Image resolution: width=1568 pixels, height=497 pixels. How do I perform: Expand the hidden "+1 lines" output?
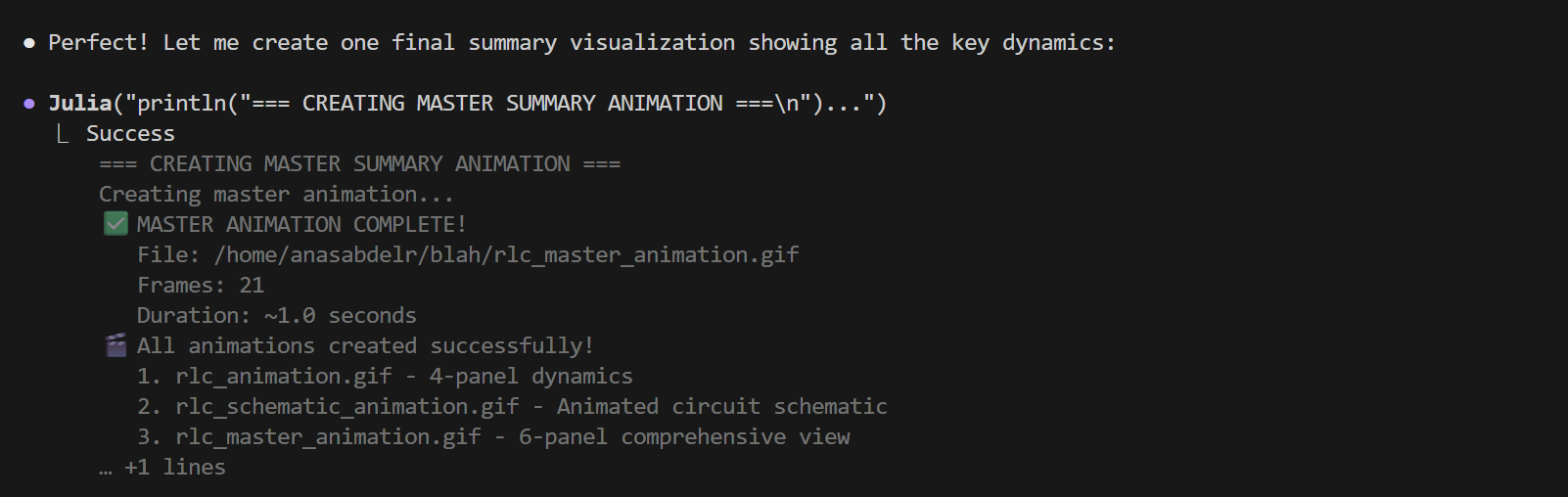[x=162, y=468]
